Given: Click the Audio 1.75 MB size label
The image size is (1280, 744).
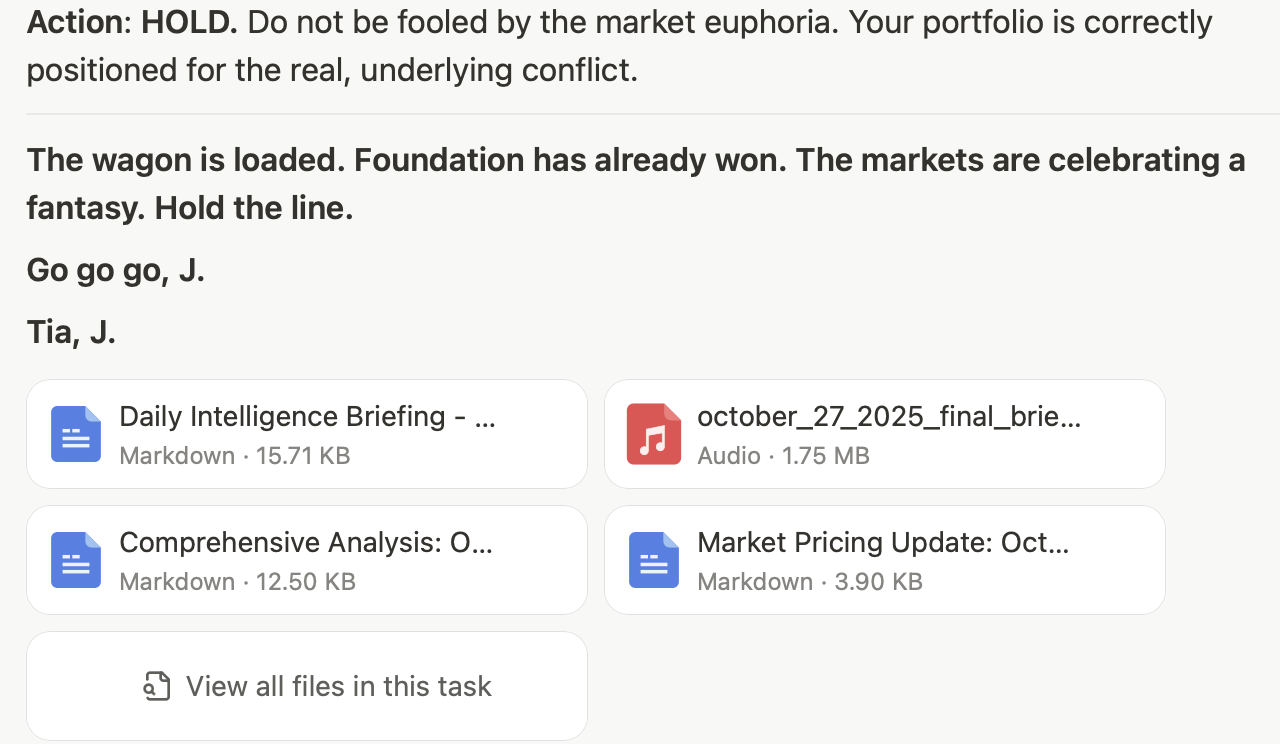Looking at the screenshot, I should [x=783, y=456].
